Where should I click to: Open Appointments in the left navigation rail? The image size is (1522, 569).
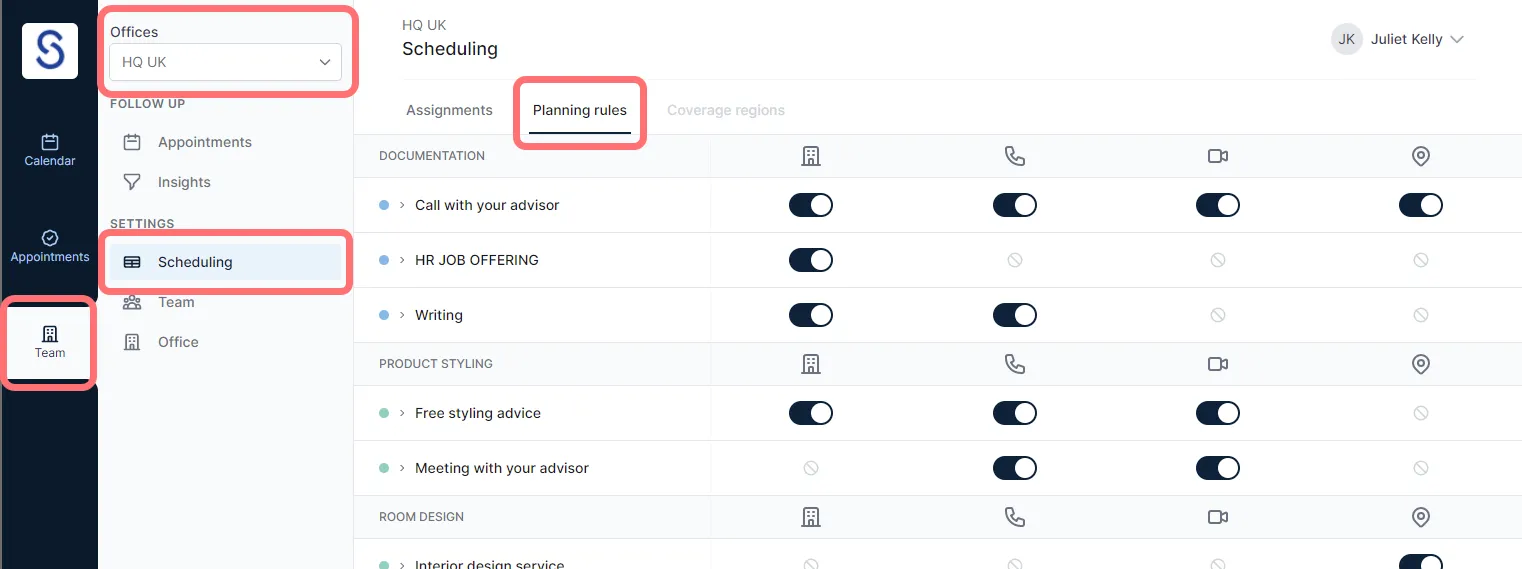click(x=50, y=246)
